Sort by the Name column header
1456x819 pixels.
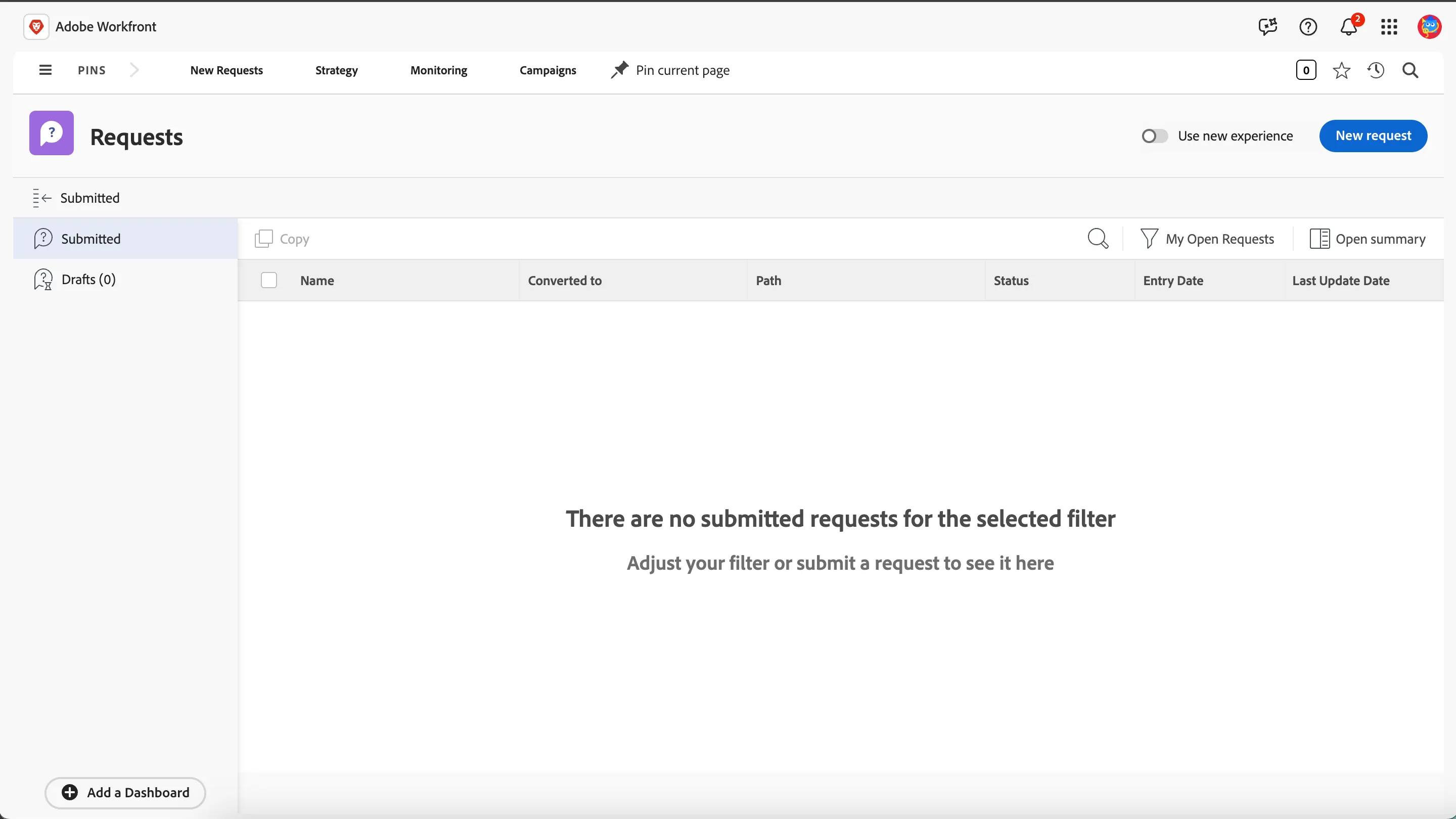point(317,281)
